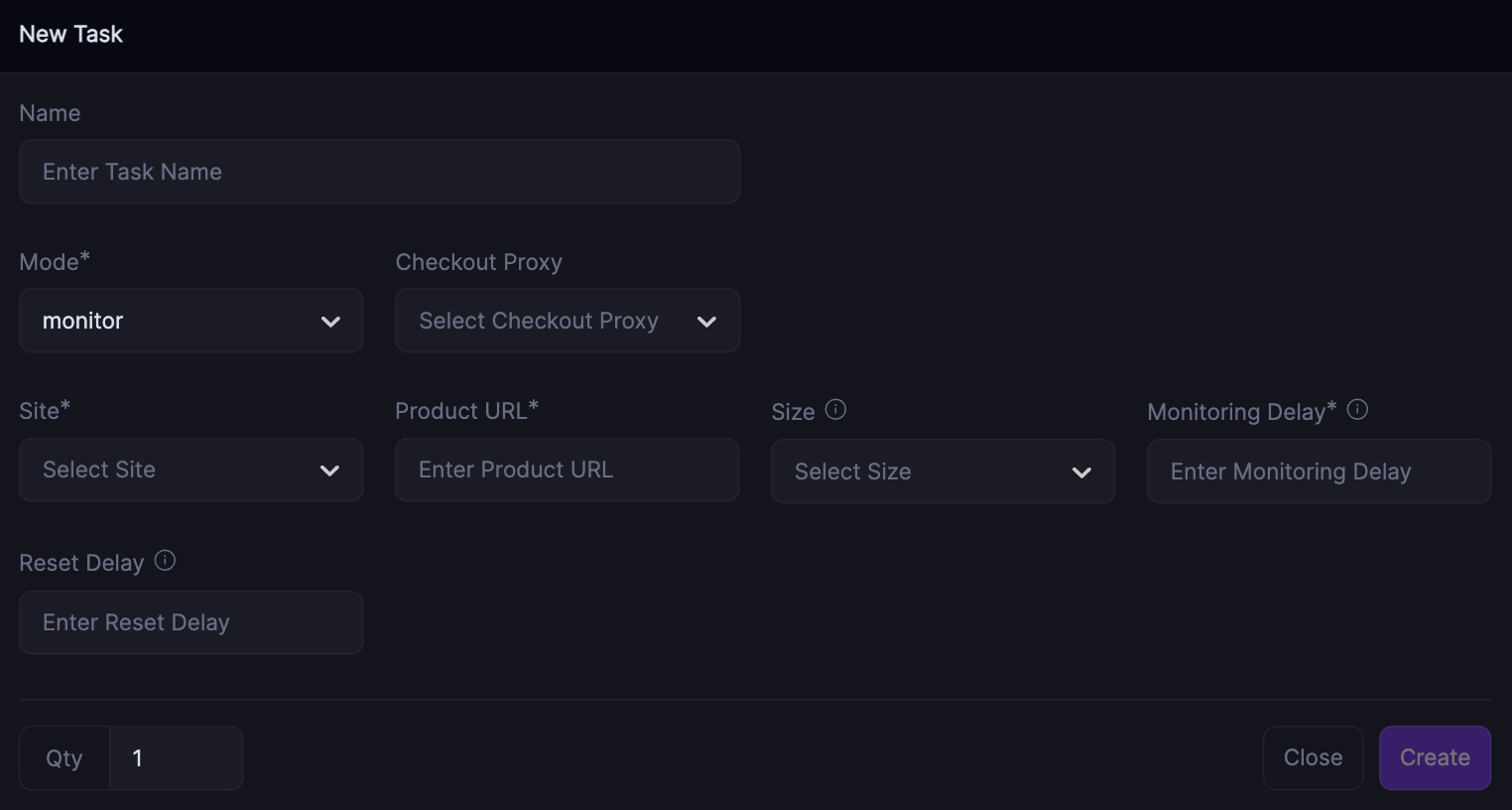Open the Select Site dropdown
The image size is (1512, 810).
pos(190,470)
